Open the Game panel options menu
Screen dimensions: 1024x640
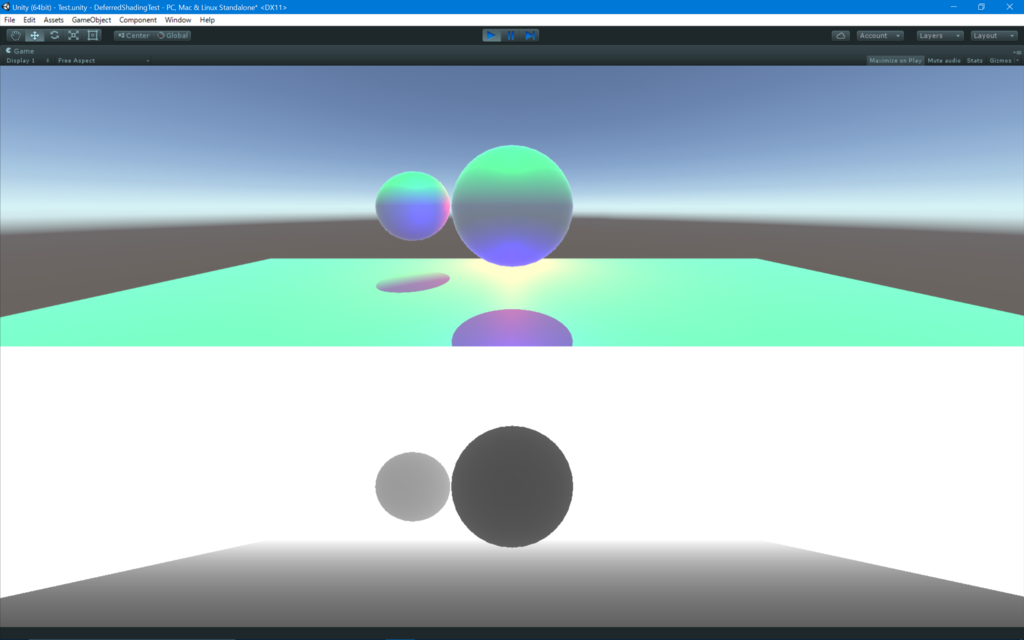(1017, 52)
